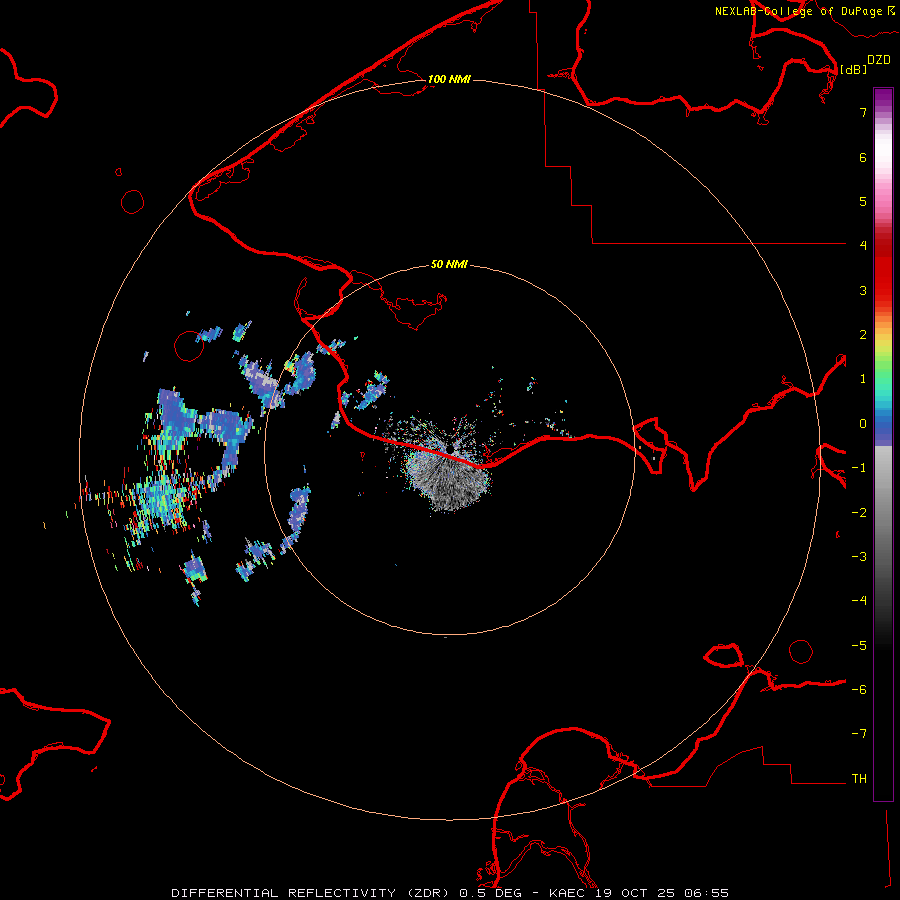900x900 pixels.
Task: Click the -6 value on color scale
Action: pos(859,690)
